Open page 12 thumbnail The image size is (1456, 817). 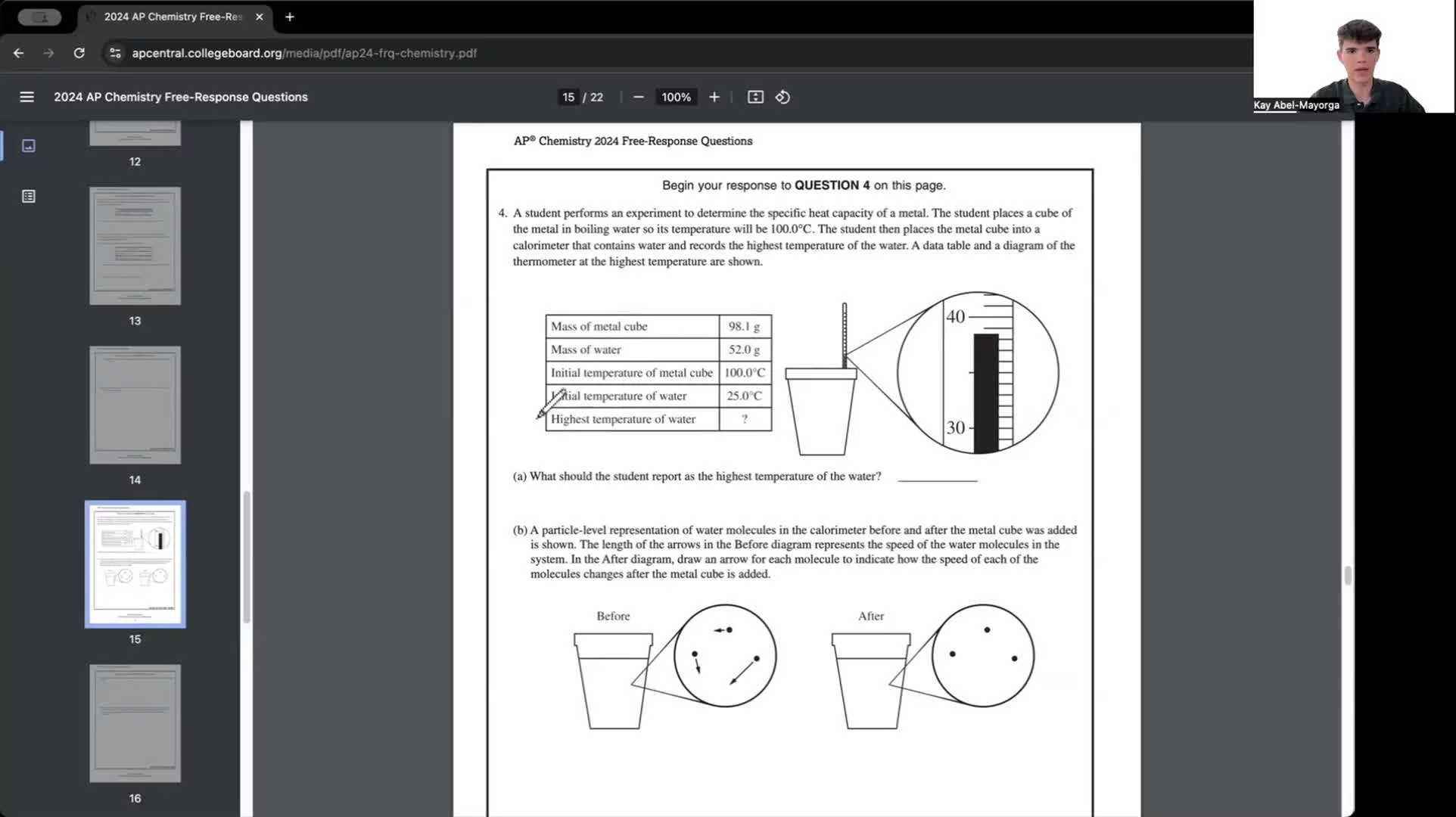(135, 134)
